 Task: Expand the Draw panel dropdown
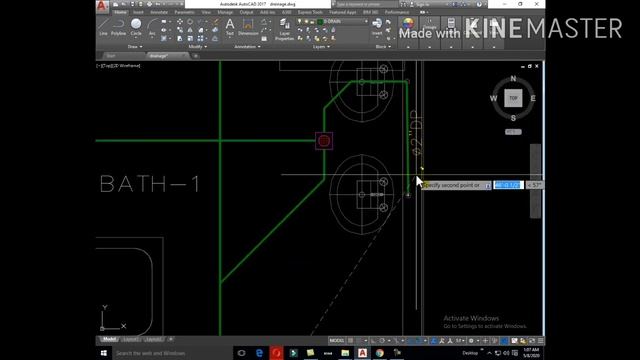pos(135,47)
